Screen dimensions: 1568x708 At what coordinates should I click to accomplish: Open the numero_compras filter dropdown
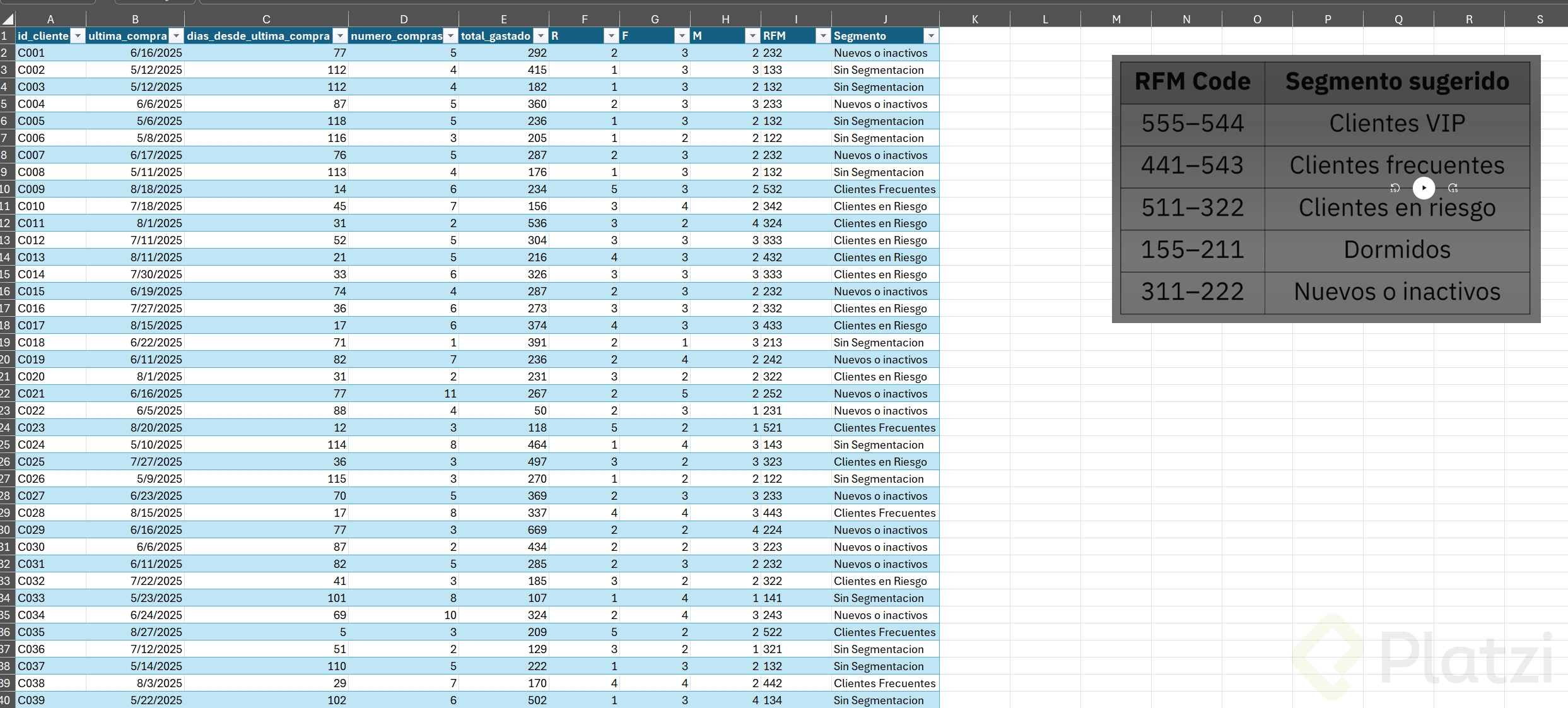tap(450, 36)
